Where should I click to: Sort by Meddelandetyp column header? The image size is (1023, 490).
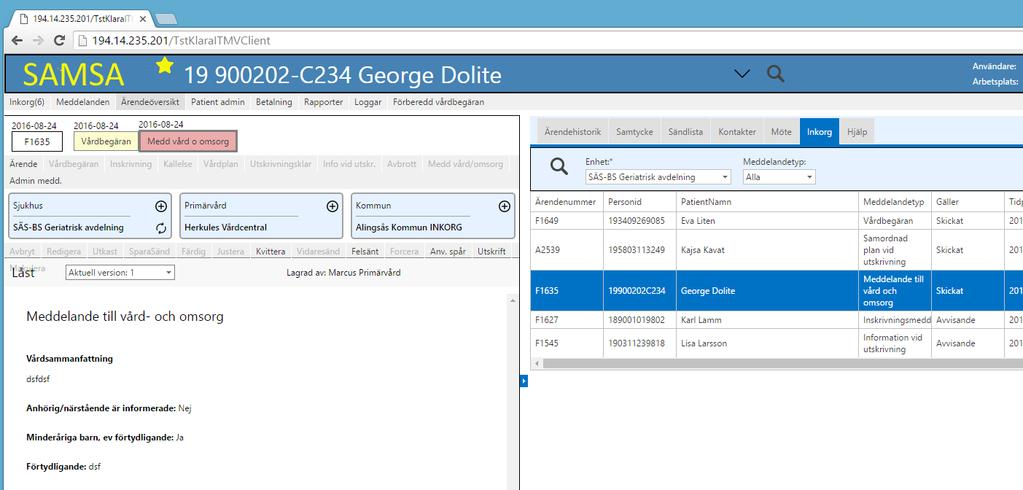(895, 202)
